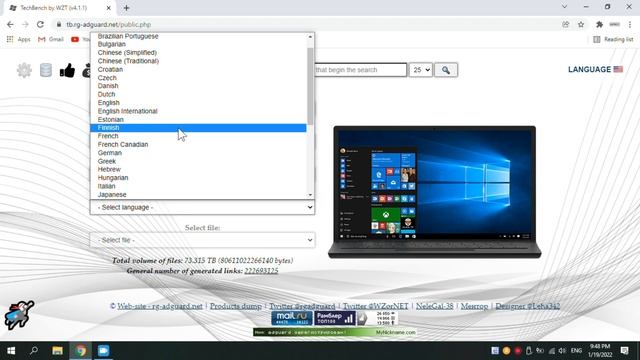Image resolution: width=640 pixels, height=360 pixels.
Task: Open the Web-site rg-adguard.net link
Action: tap(160, 306)
